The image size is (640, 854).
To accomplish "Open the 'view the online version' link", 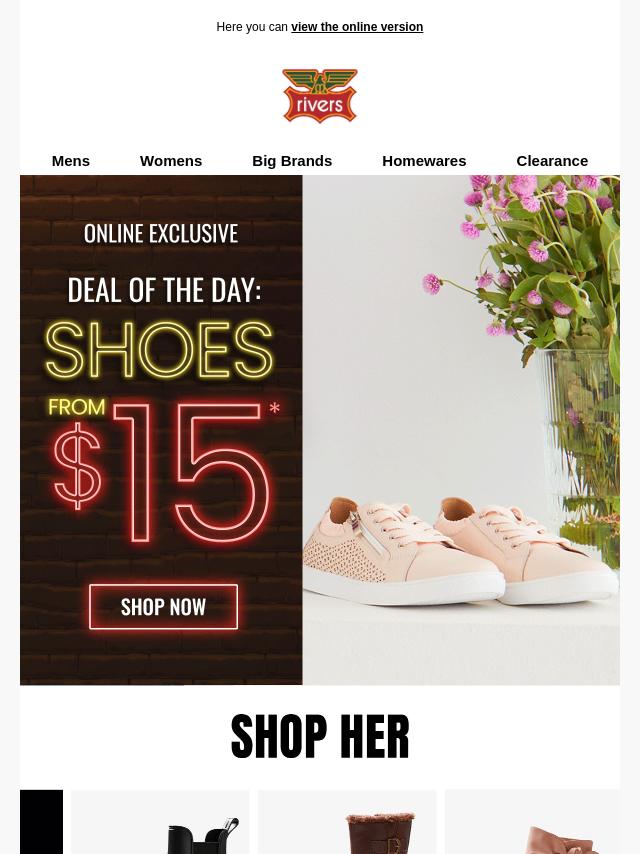I will pos(357,27).
